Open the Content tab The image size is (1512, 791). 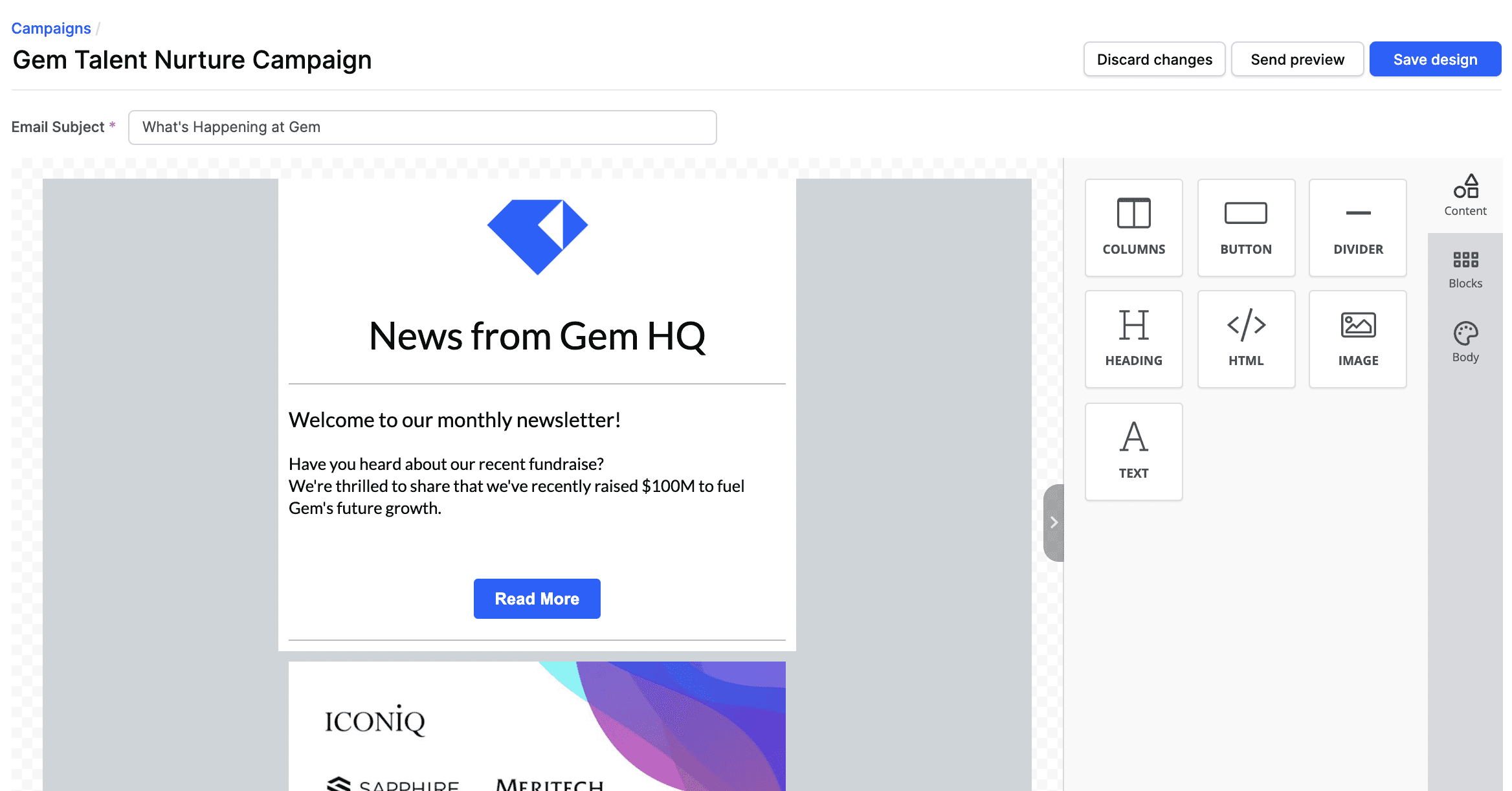pyautogui.click(x=1465, y=195)
